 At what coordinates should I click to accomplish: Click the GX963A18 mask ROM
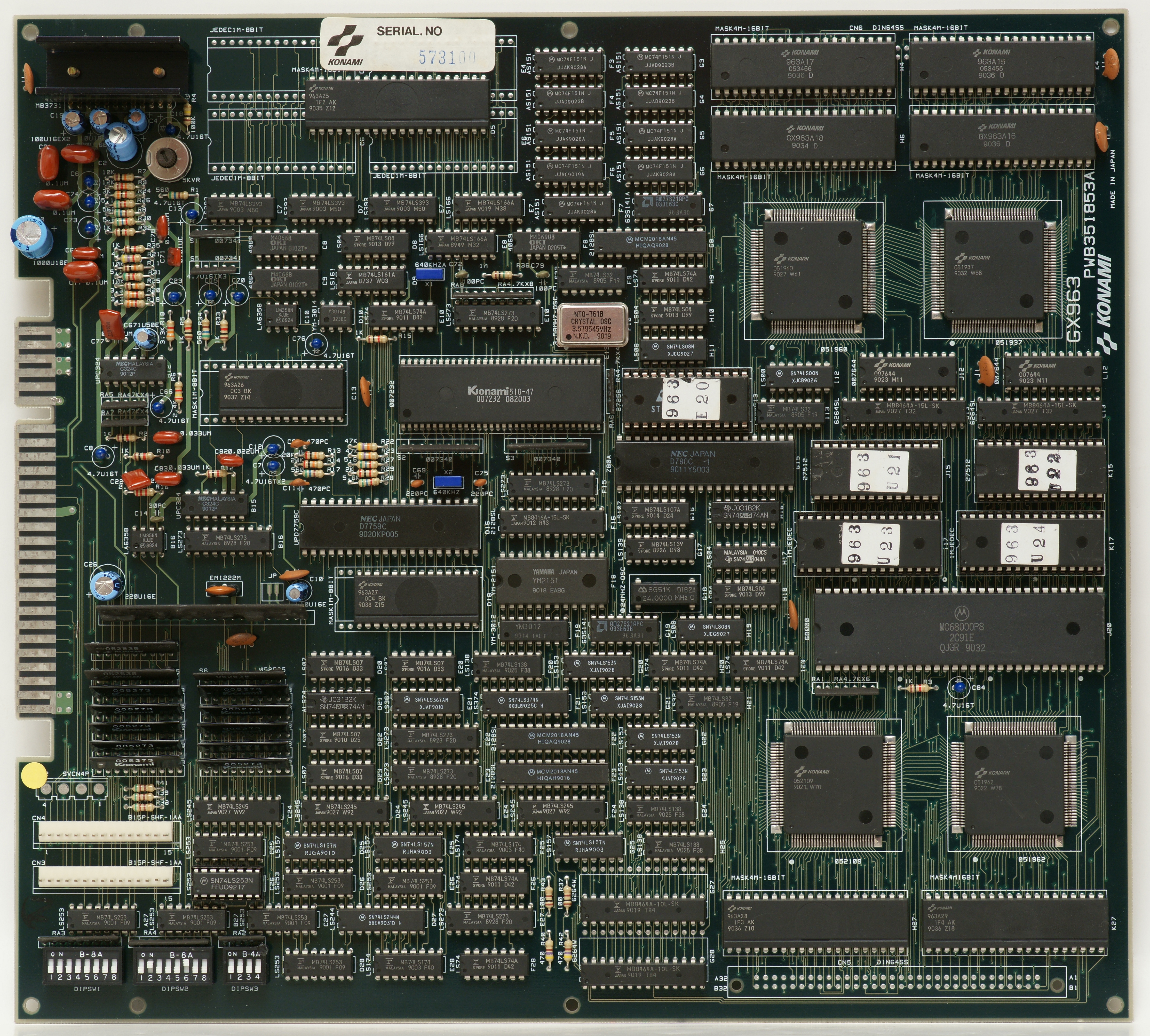(803, 139)
